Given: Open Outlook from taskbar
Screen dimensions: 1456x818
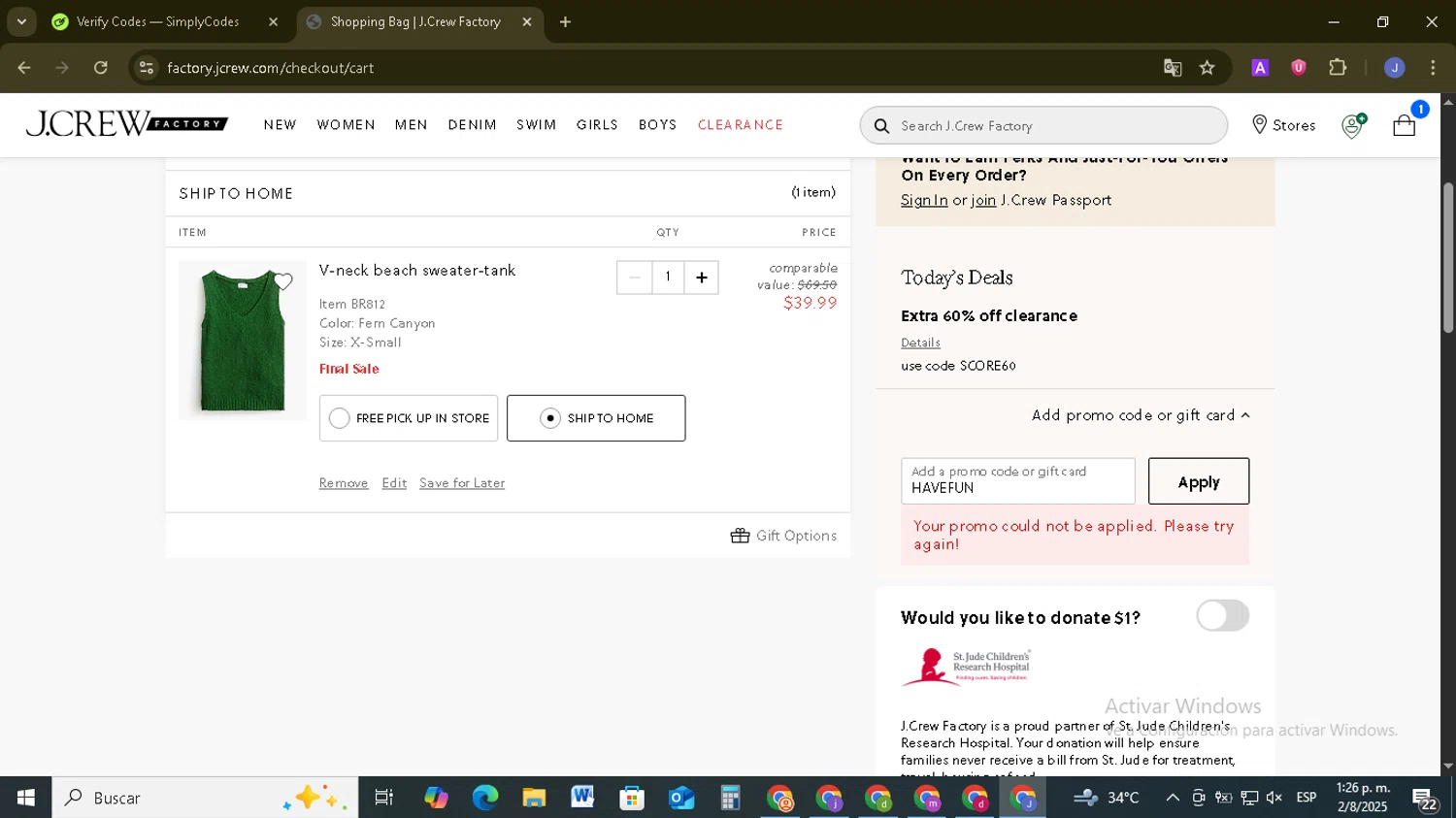Looking at the screenshot, I should tap(681, 798).
